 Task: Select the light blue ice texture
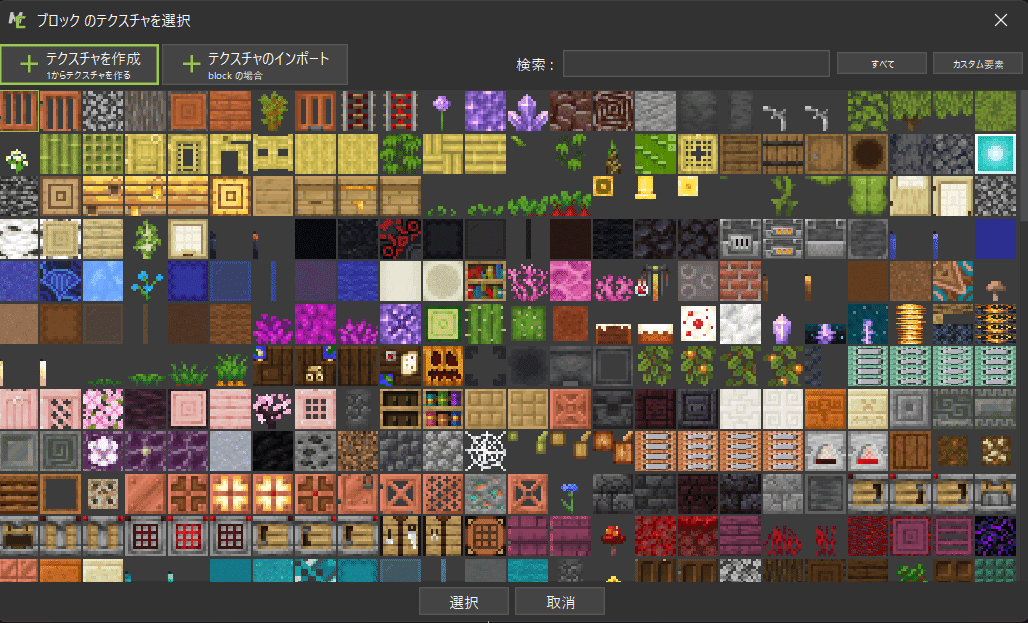point(103,281)
